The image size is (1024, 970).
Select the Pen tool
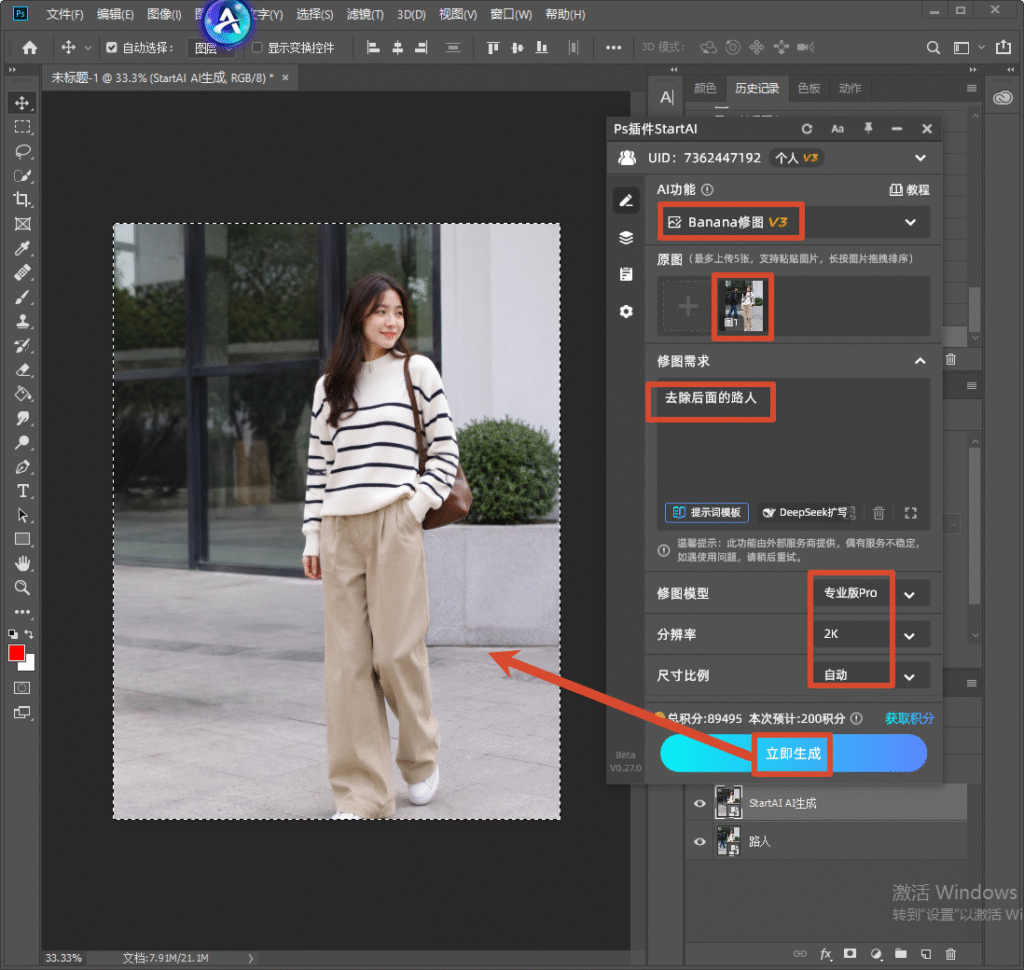pos(22,467)
